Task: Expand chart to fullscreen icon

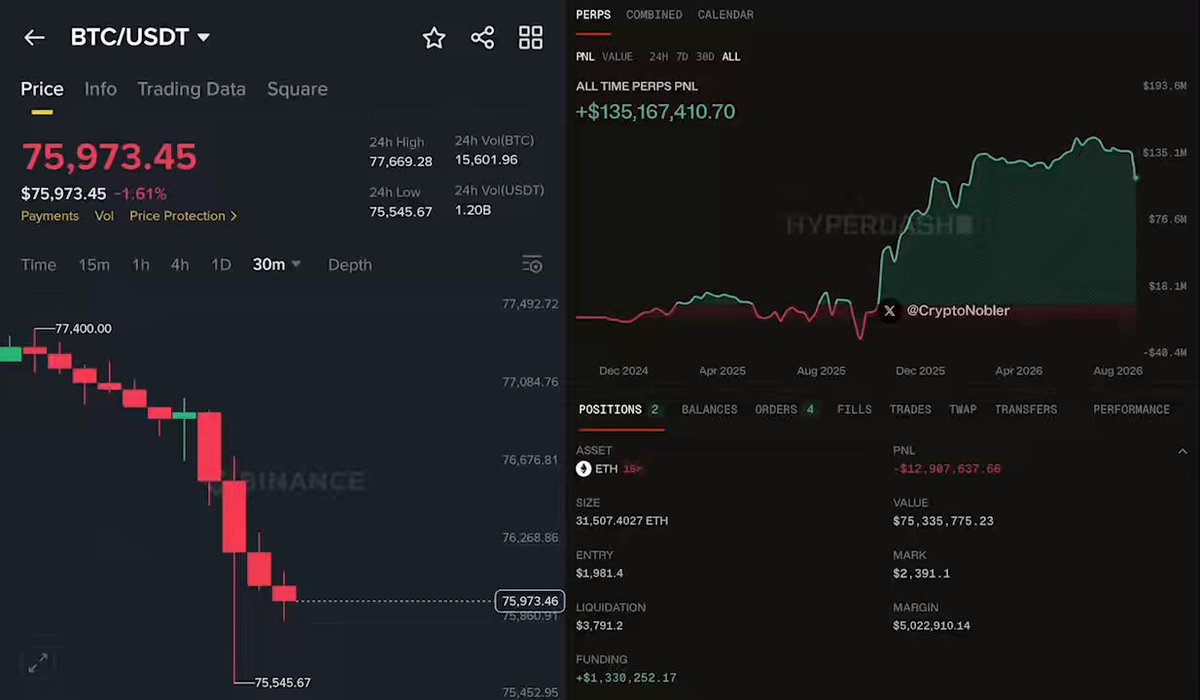Action: 37,662
